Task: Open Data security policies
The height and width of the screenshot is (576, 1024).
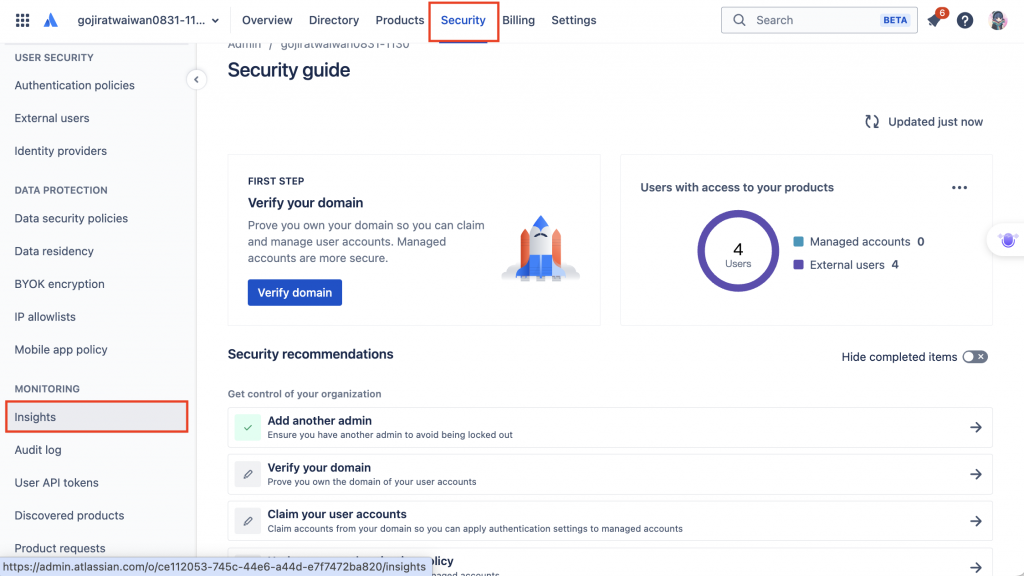Action: (71, 218)
